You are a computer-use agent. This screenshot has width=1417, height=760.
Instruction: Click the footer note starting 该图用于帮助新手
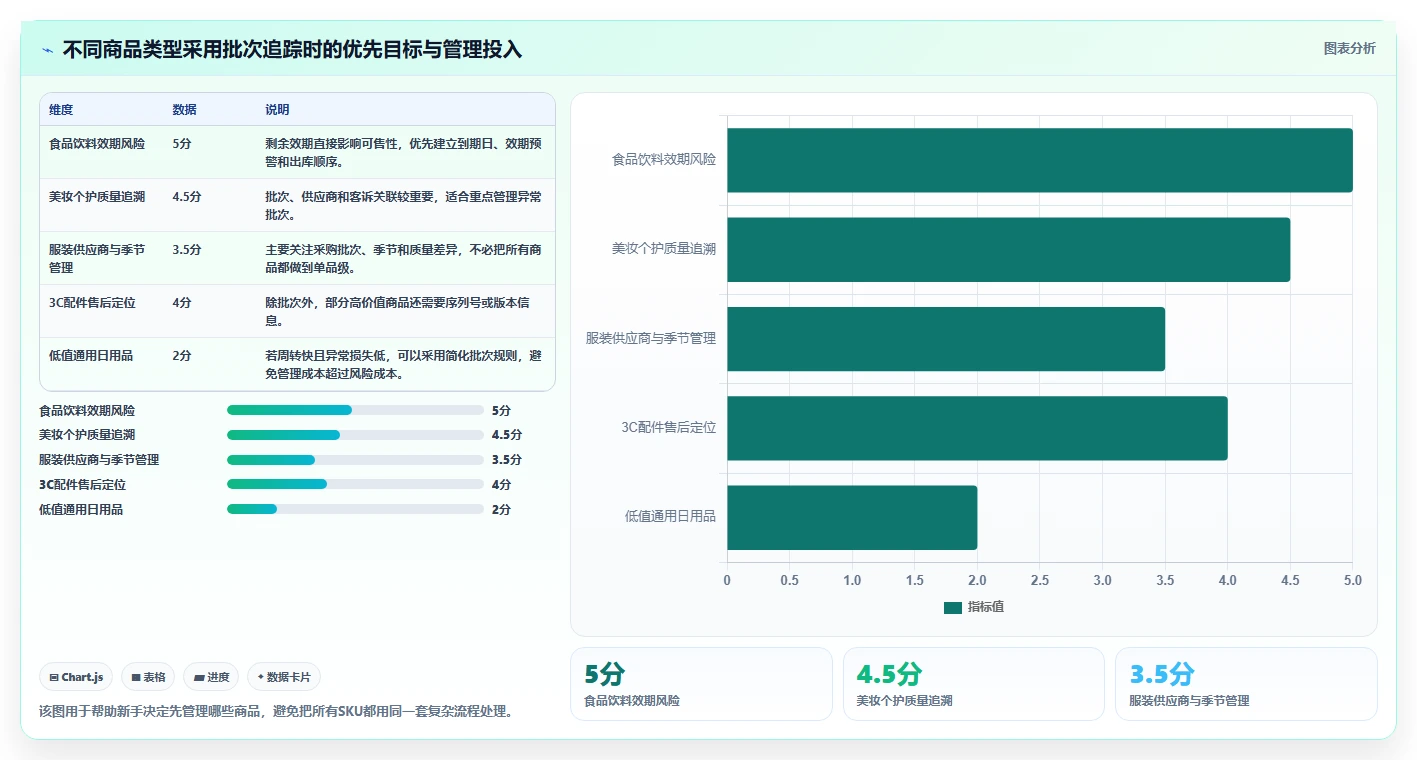pos(276,712)
